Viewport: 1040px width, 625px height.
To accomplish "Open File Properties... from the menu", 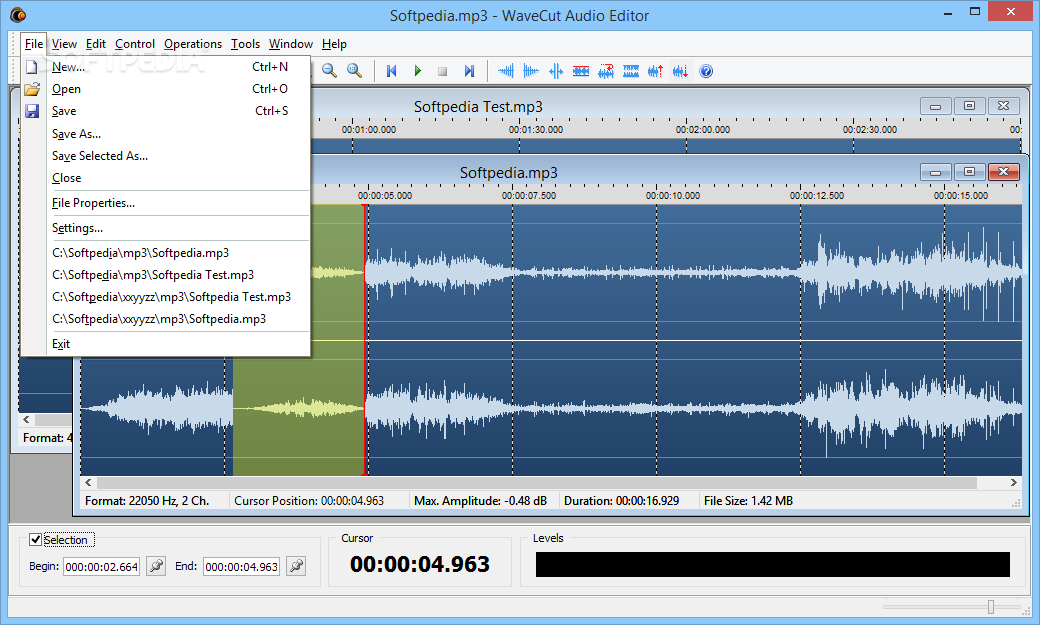I will 166,203.
